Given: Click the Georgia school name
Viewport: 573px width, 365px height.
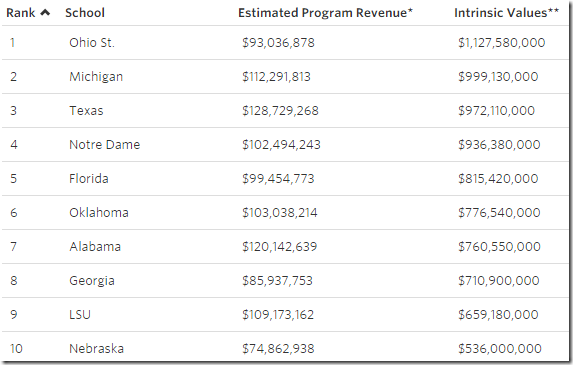Looking at the screenshot, I should (92, 281).
